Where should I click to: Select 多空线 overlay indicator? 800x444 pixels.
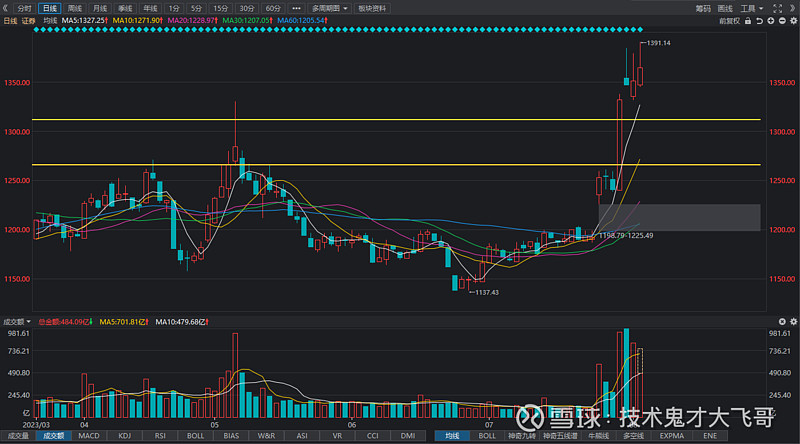[633, 436]
